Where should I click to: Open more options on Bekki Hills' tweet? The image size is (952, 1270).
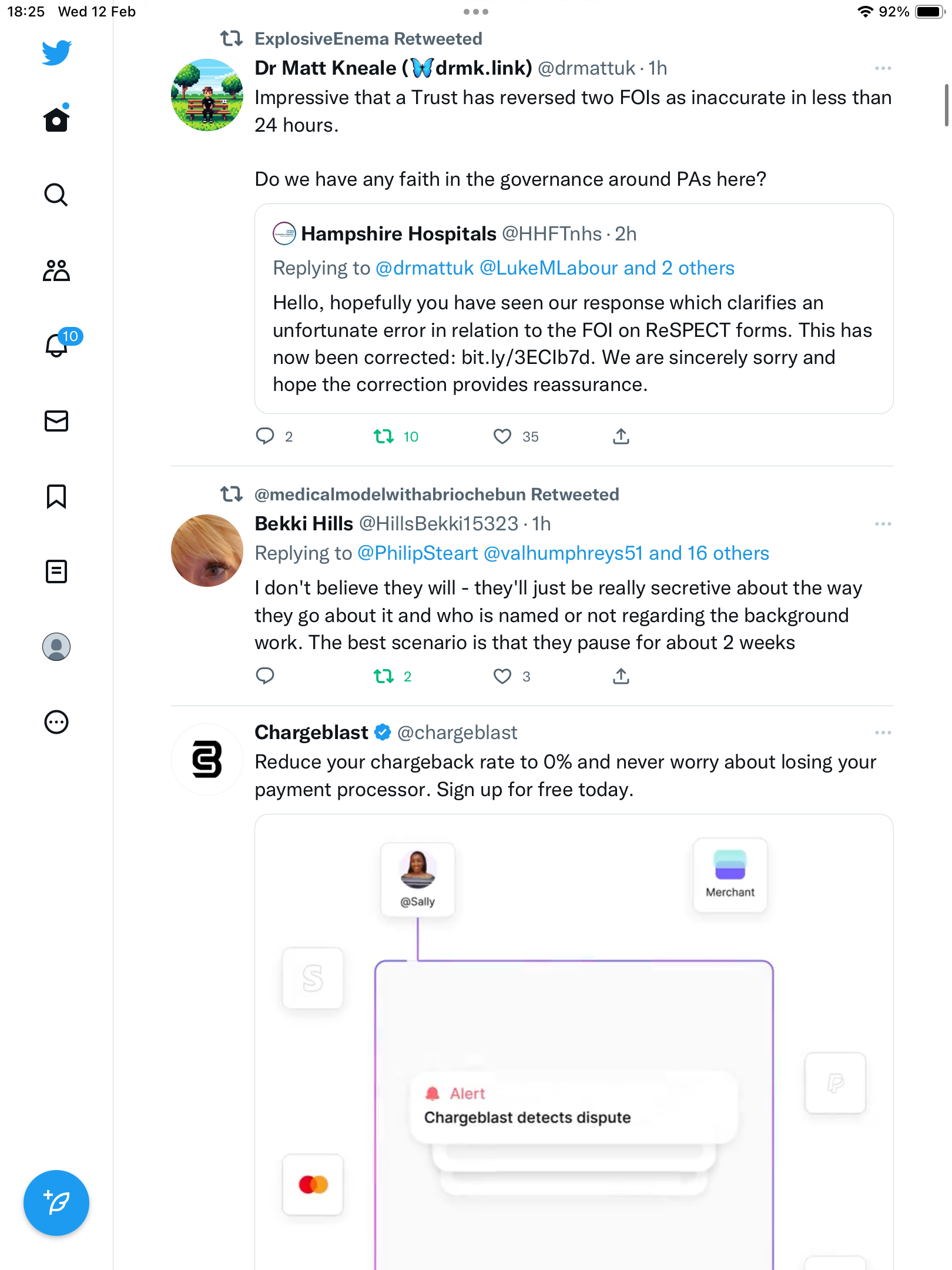(883, 524)
